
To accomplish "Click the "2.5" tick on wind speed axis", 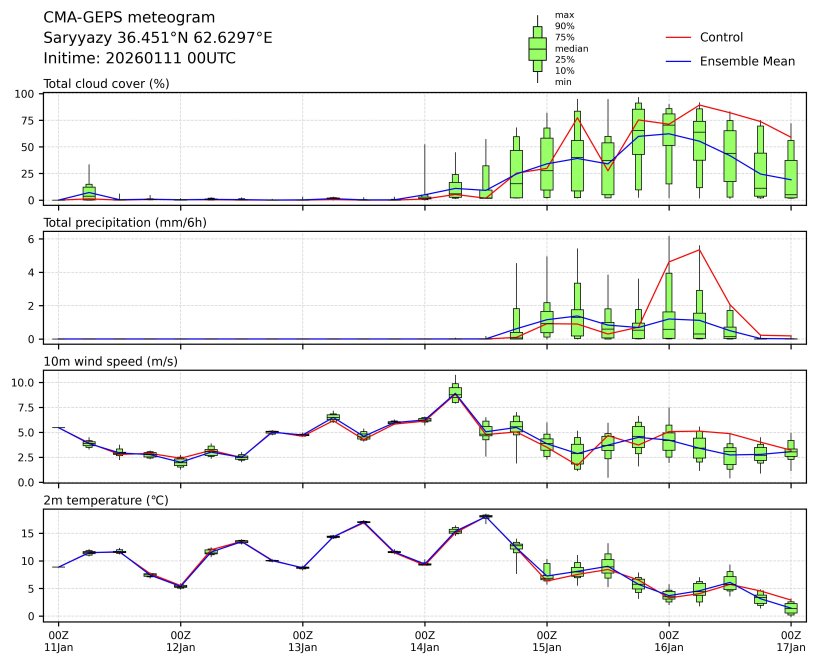I will coord(26,458).
